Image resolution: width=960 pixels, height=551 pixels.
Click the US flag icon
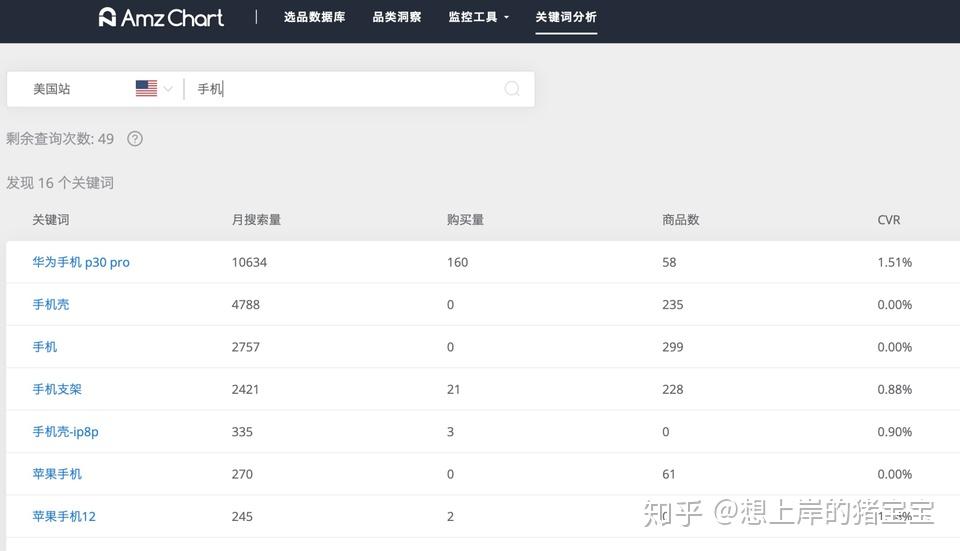(x=146, y=89)
